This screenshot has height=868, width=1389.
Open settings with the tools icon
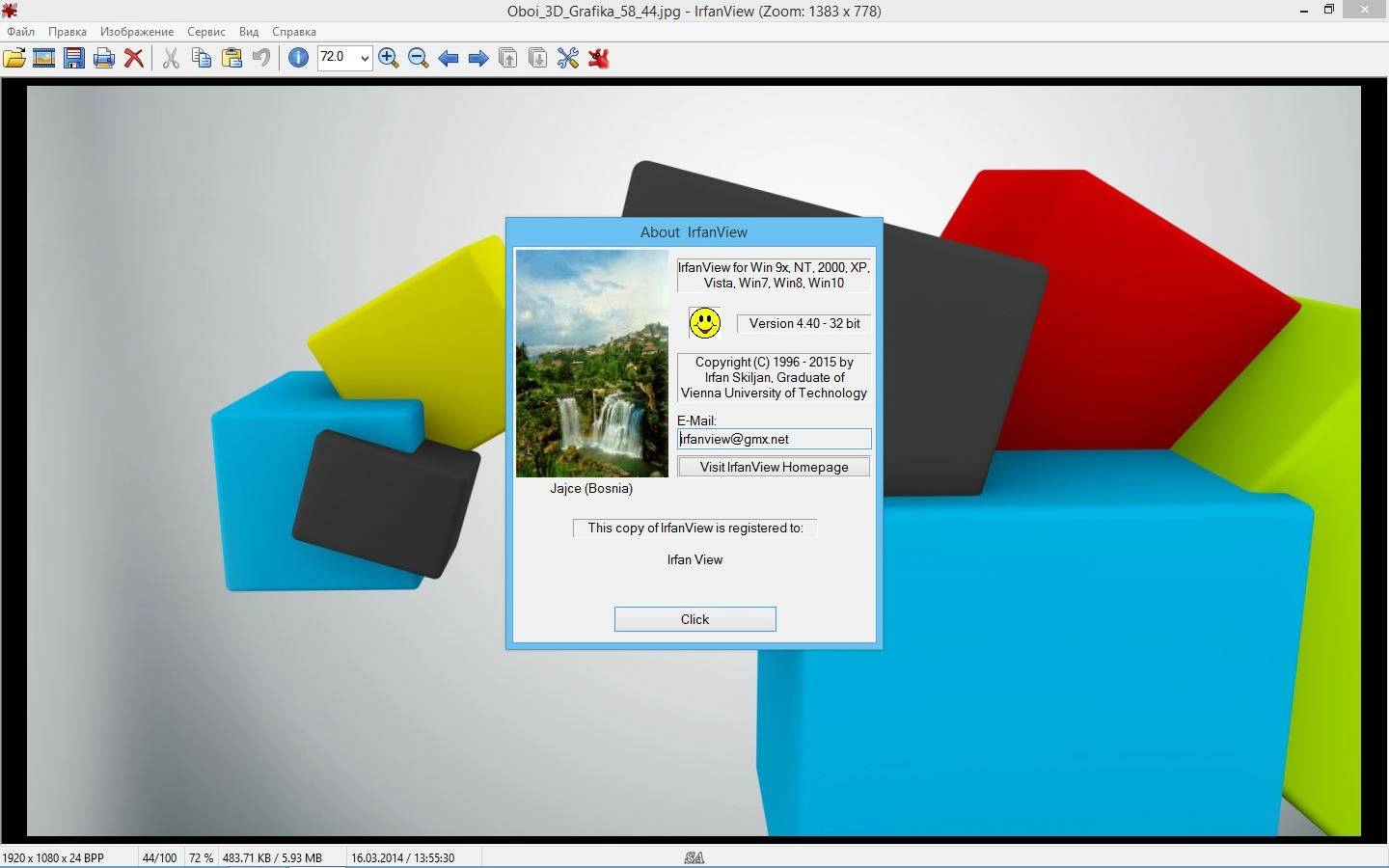(x=568, y=58)
